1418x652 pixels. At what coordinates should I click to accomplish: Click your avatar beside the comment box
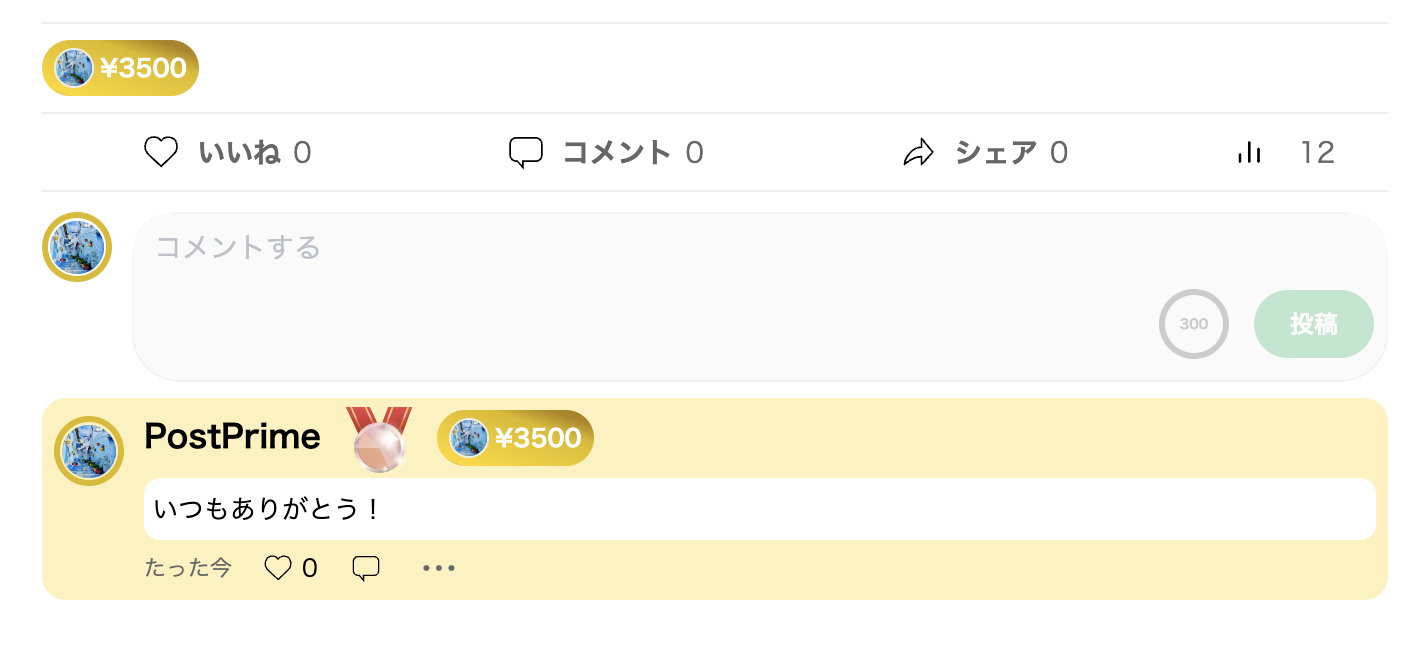(x=77, y=247)
